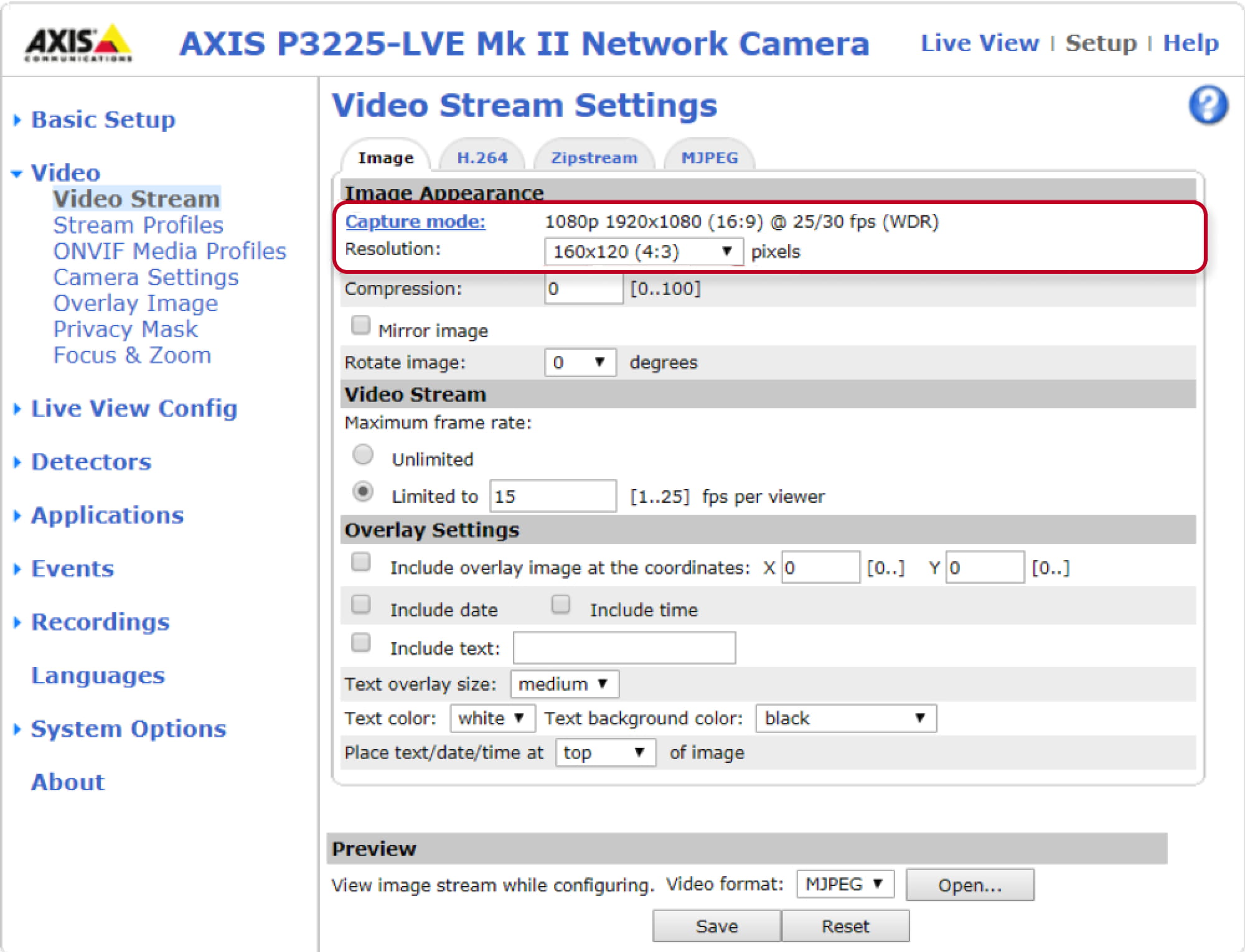
Task: Click the Capture mode link
Action: coord(415,222)
